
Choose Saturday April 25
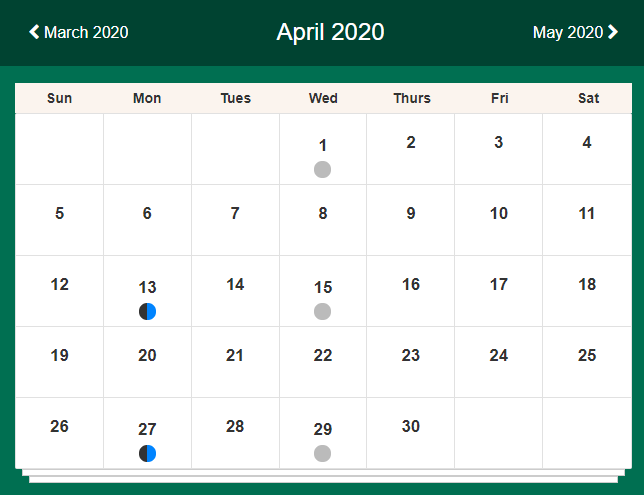click(x=587, y=355)
